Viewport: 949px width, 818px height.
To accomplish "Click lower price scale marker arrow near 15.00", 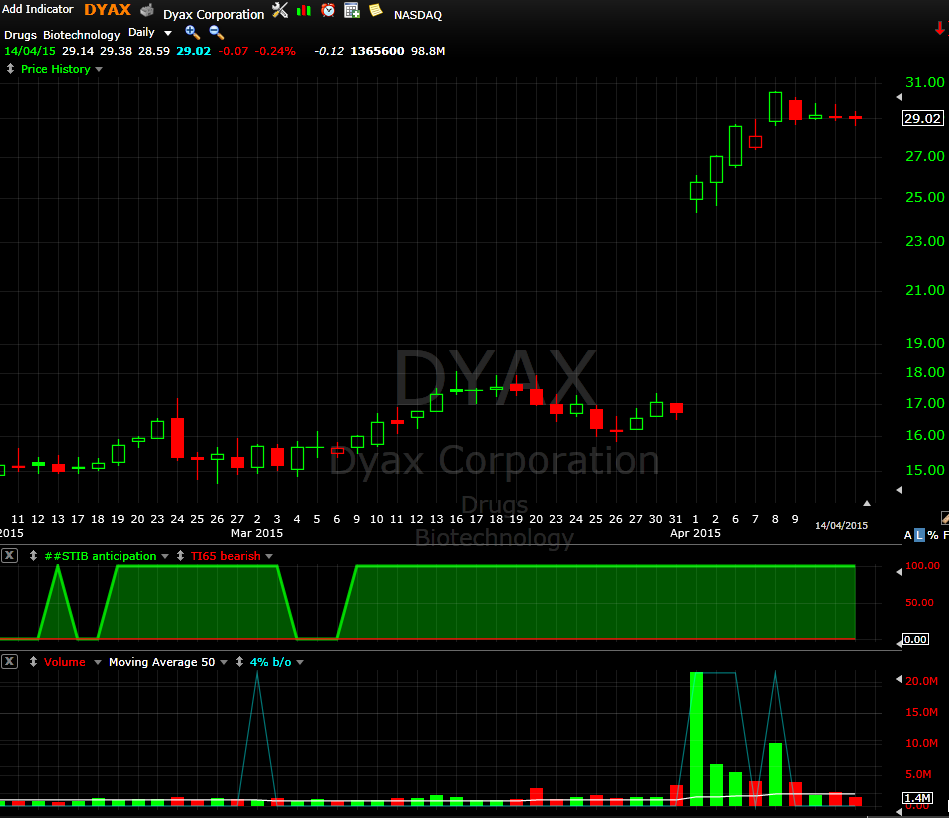I will coord(899,489).
